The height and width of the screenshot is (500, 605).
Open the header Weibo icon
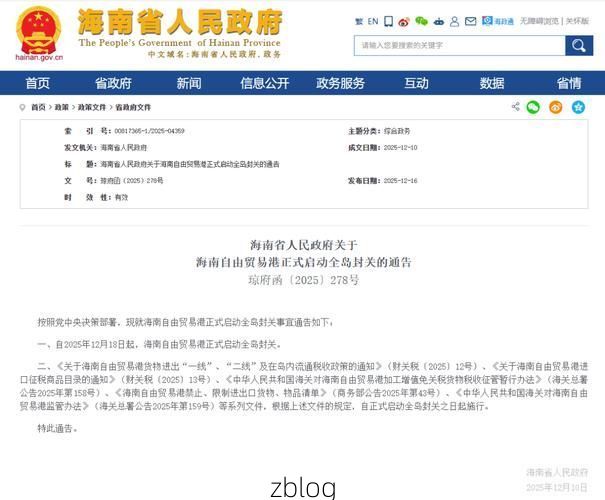(404, 22)
